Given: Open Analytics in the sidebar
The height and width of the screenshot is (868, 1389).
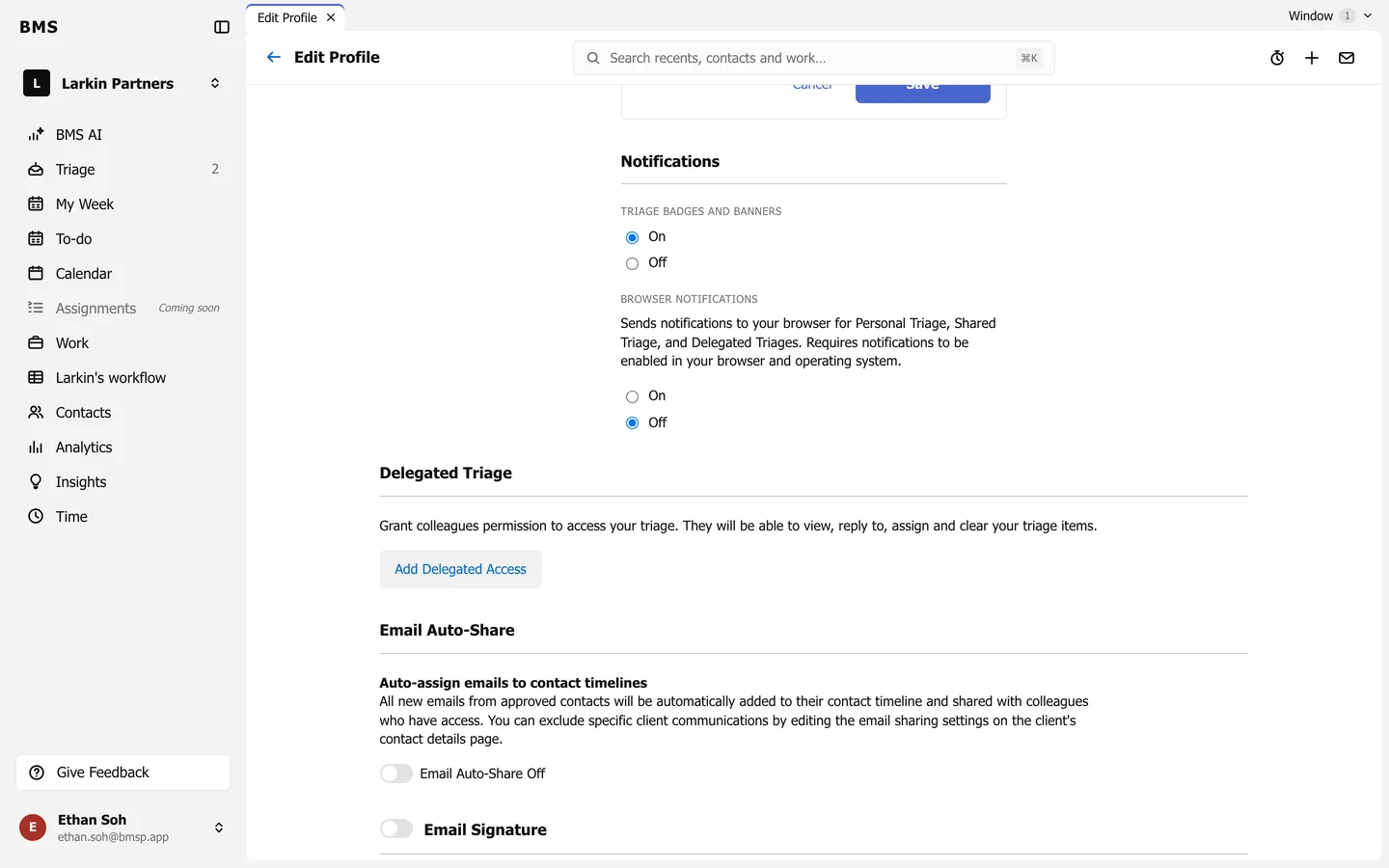Looking at the screenshot, I should click(x=123, y=448).
